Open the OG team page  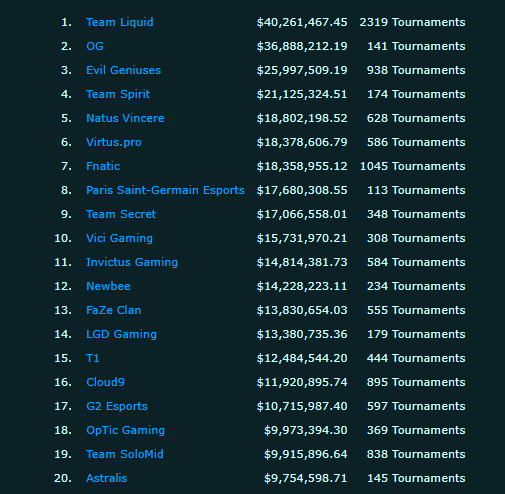[95, 46]
